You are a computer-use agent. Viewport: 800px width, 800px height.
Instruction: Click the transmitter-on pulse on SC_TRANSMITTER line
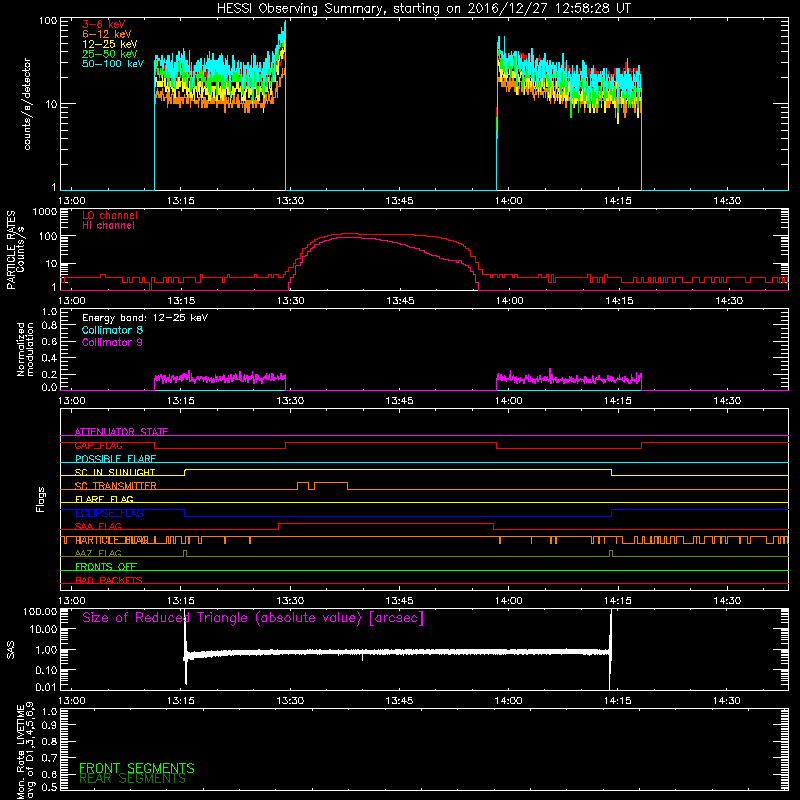click(x=331, y=483)
